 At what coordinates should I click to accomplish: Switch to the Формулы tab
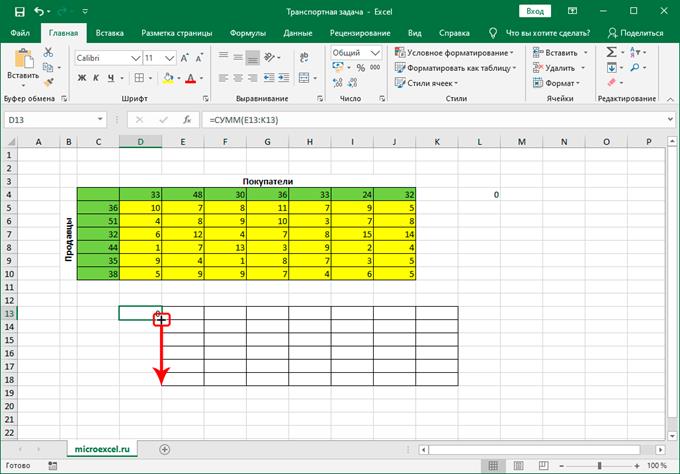tap(248, 33)
